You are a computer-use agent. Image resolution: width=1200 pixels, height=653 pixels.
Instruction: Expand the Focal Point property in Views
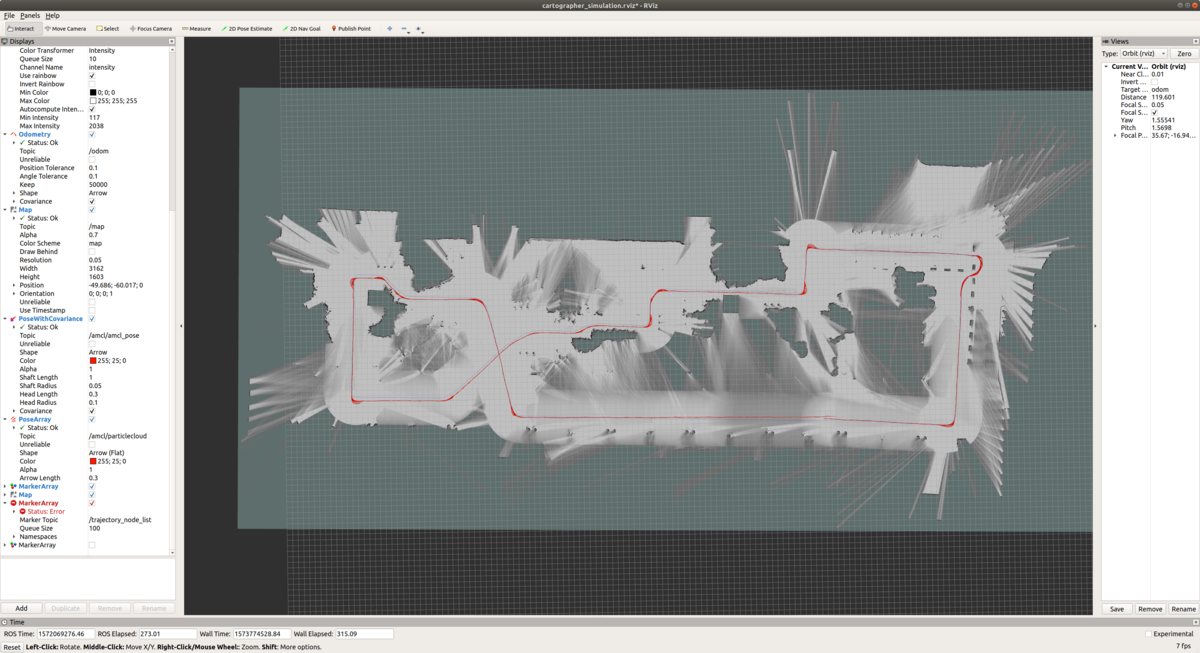tap(1115, 135)
